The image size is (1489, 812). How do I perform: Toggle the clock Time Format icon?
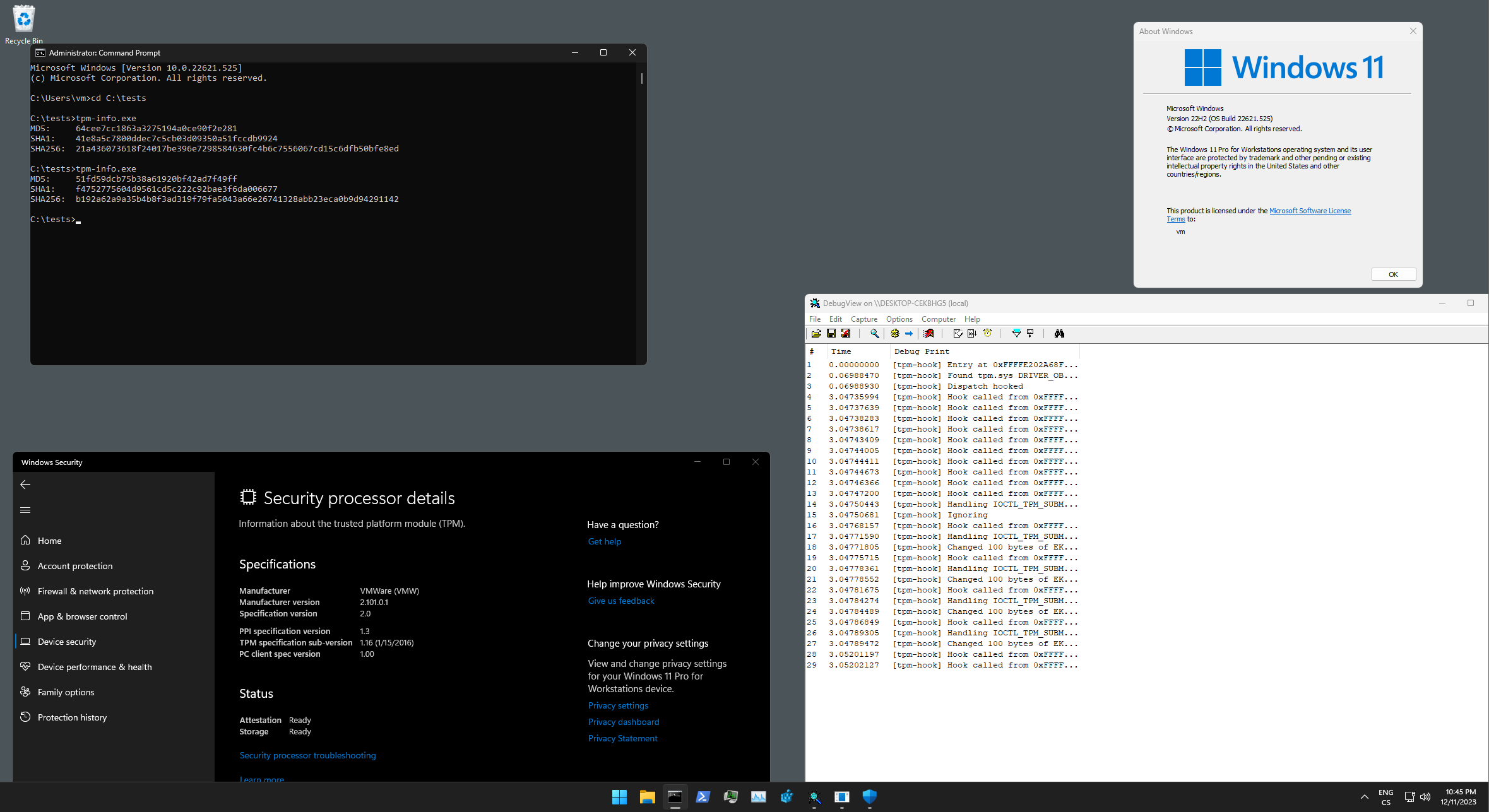click(988, 334)
